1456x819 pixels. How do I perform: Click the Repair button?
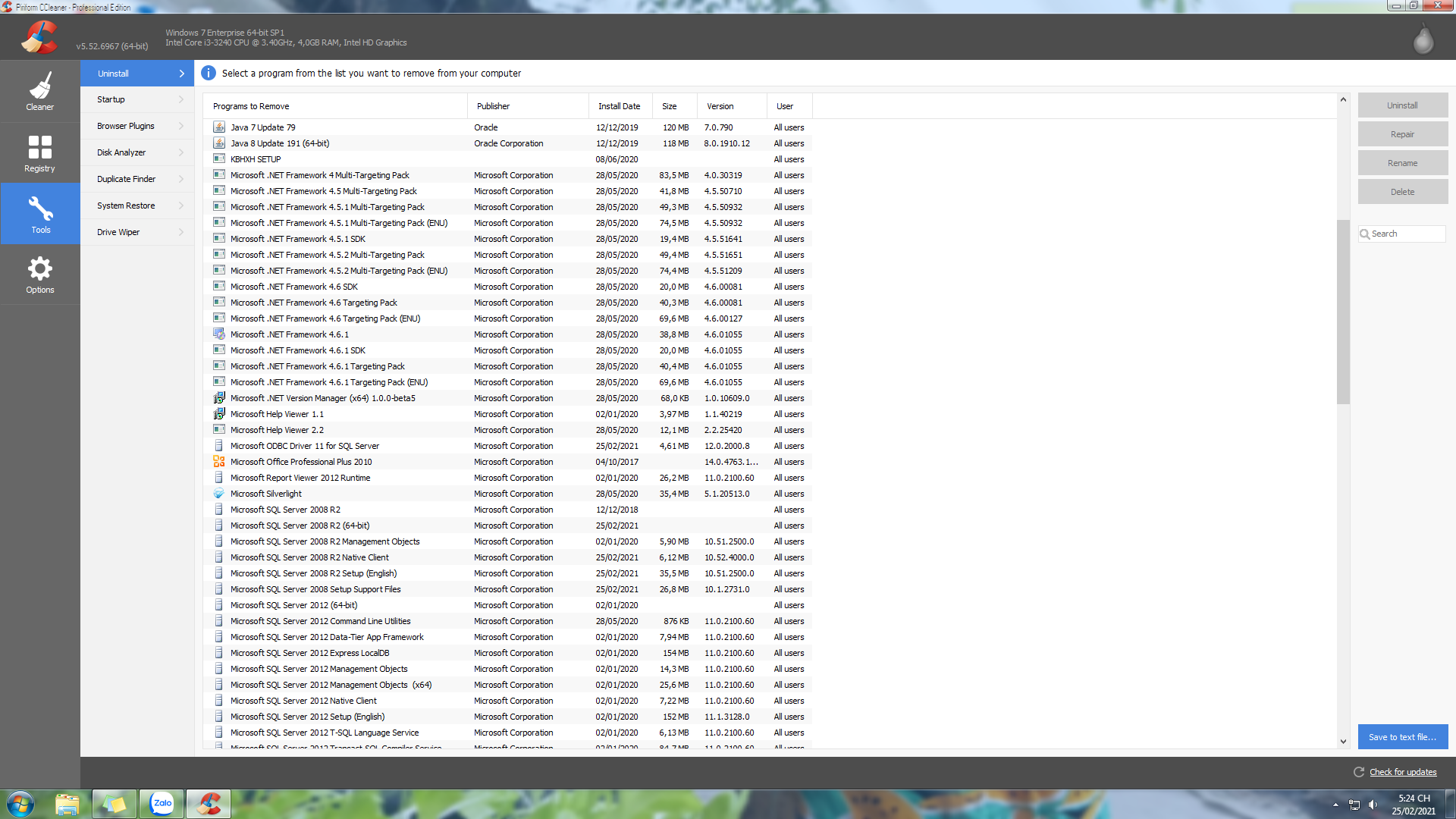(x=1402, y=134)
